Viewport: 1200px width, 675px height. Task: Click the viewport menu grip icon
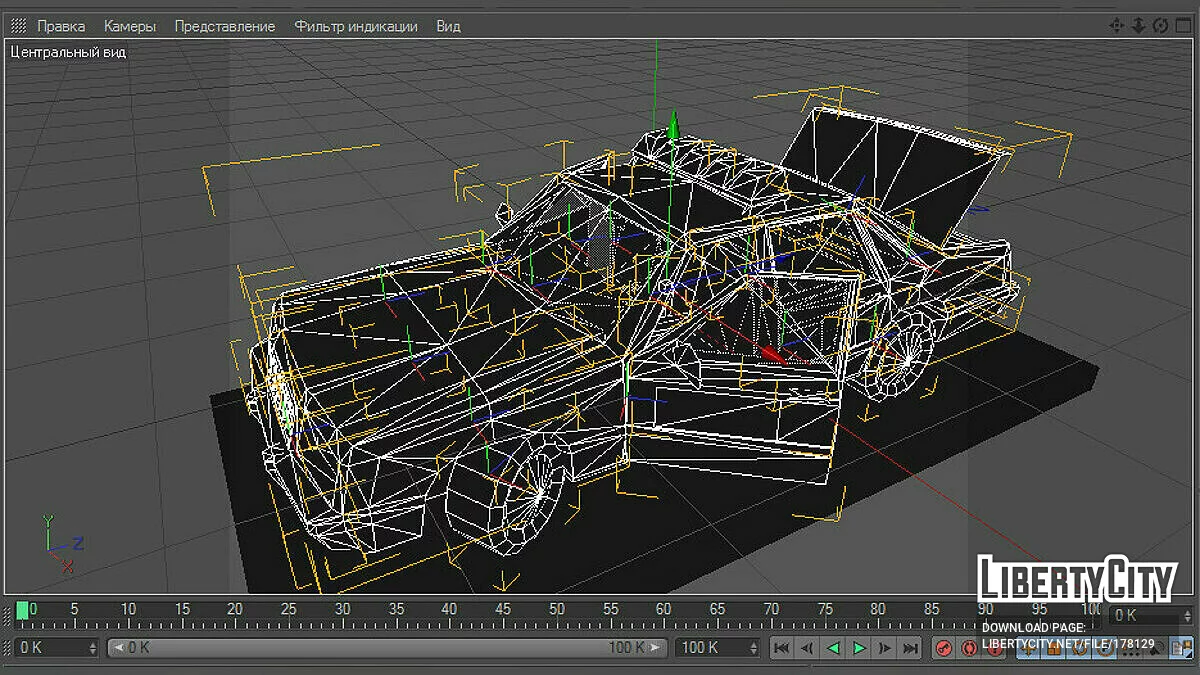[x=18, y=26]
